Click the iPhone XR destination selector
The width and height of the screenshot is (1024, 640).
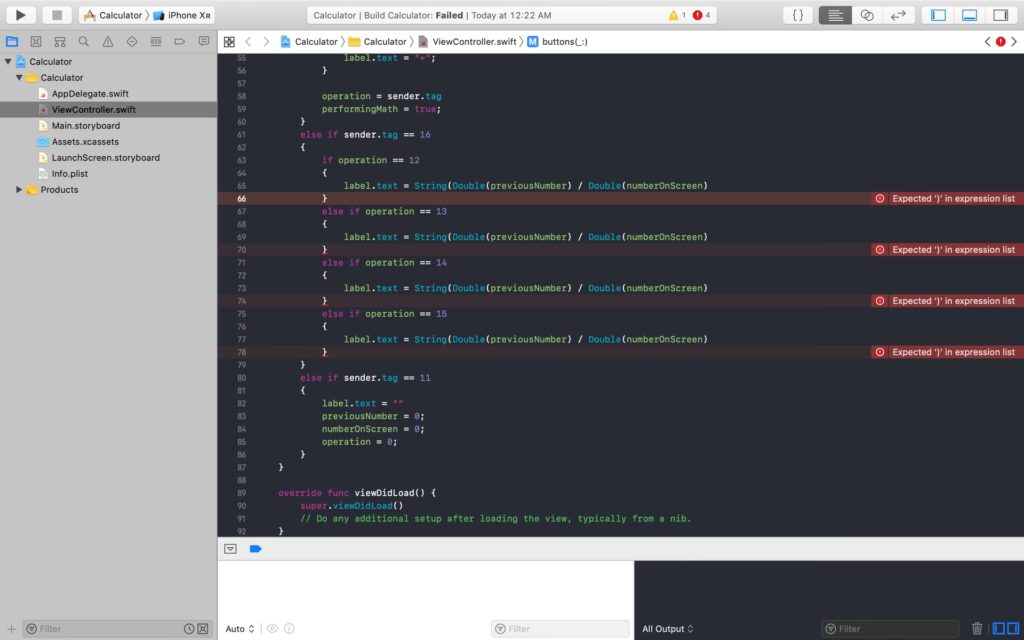pos(182,15)
